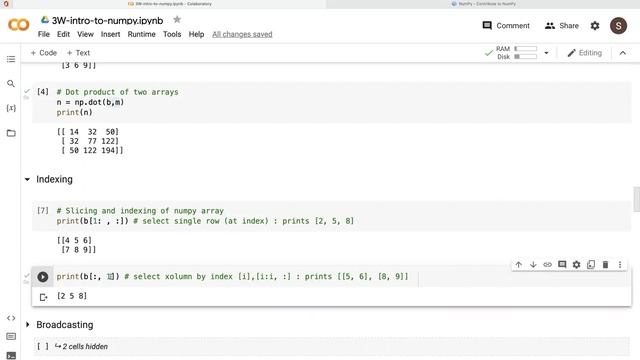Add a new Text cell
Screen dimensions: 640x360
pos(78,53)
